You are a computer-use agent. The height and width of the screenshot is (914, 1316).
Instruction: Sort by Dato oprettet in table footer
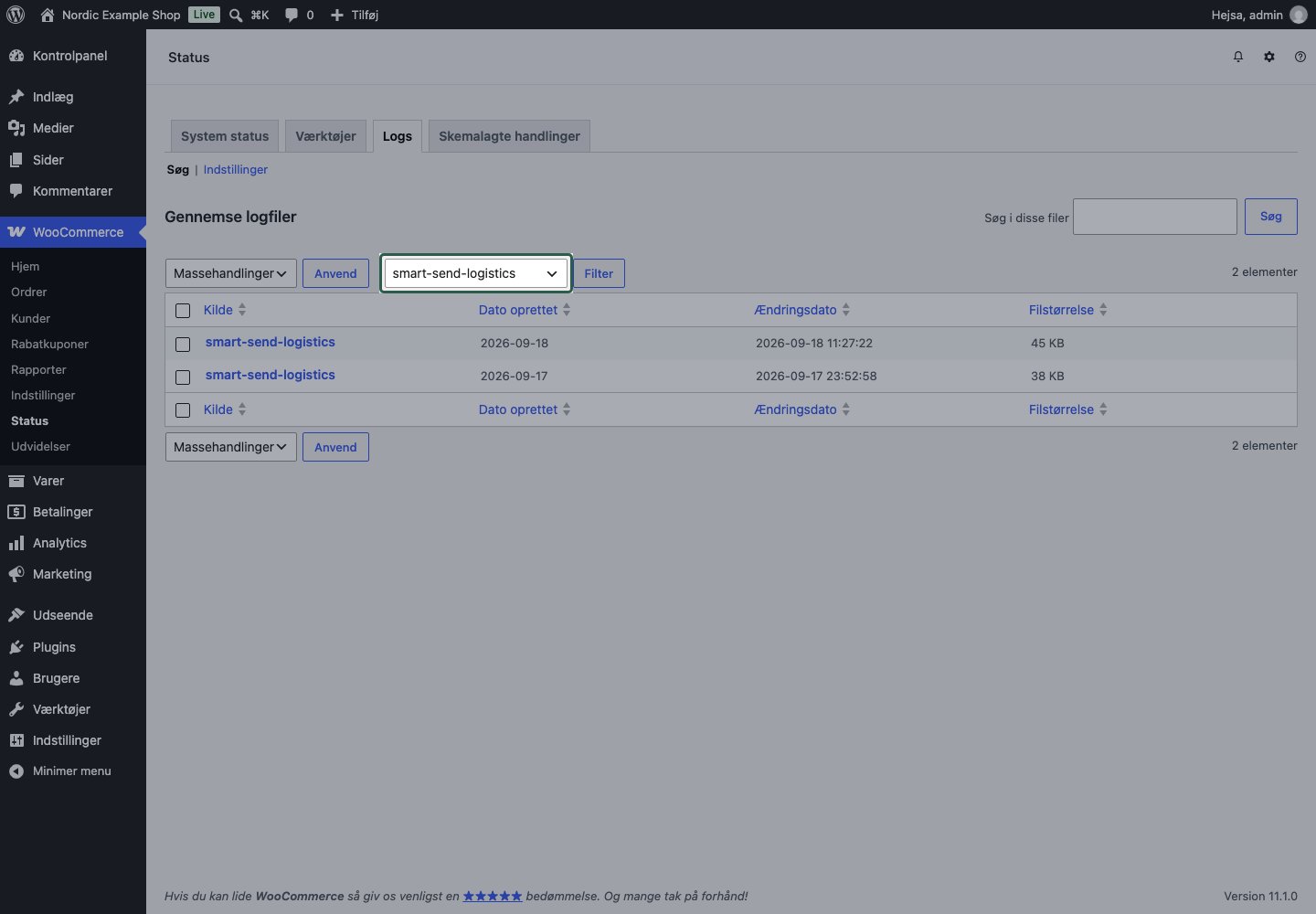pos(525,409)
